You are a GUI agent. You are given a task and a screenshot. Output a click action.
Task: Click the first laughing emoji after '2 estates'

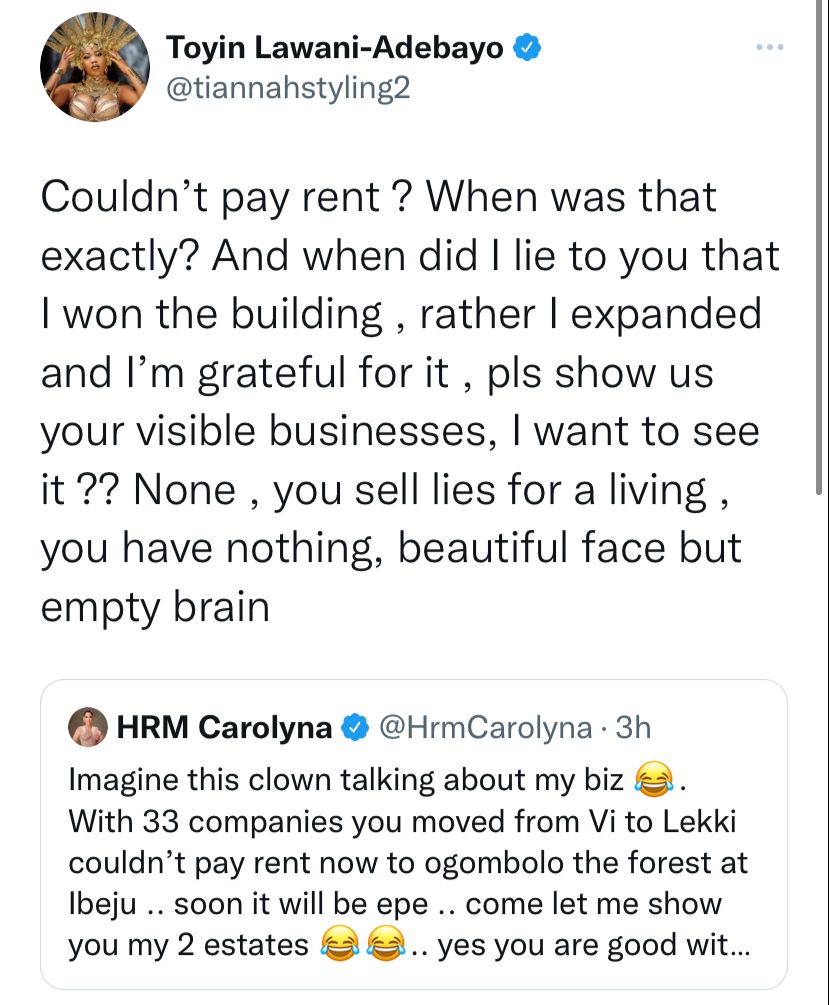(x=340, y=945)
